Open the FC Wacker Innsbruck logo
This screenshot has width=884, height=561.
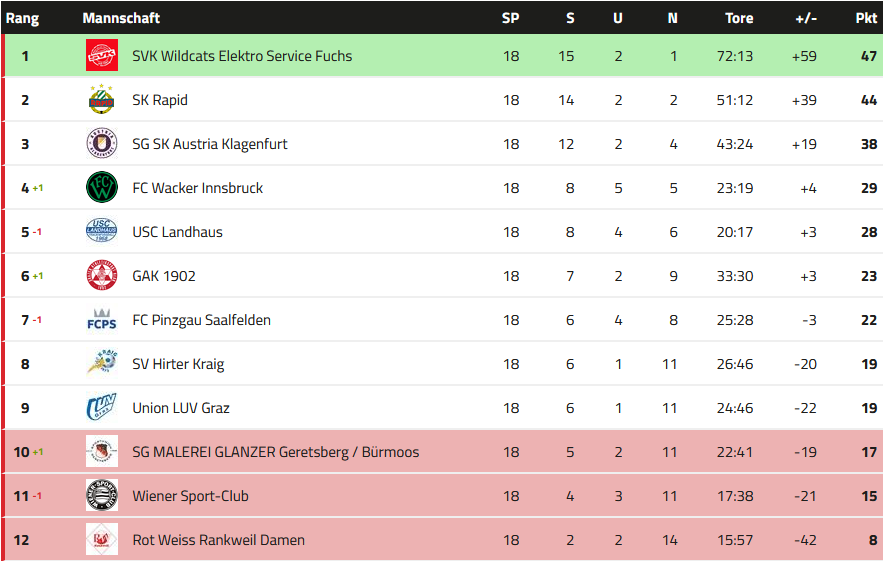[x=101, y=188]
